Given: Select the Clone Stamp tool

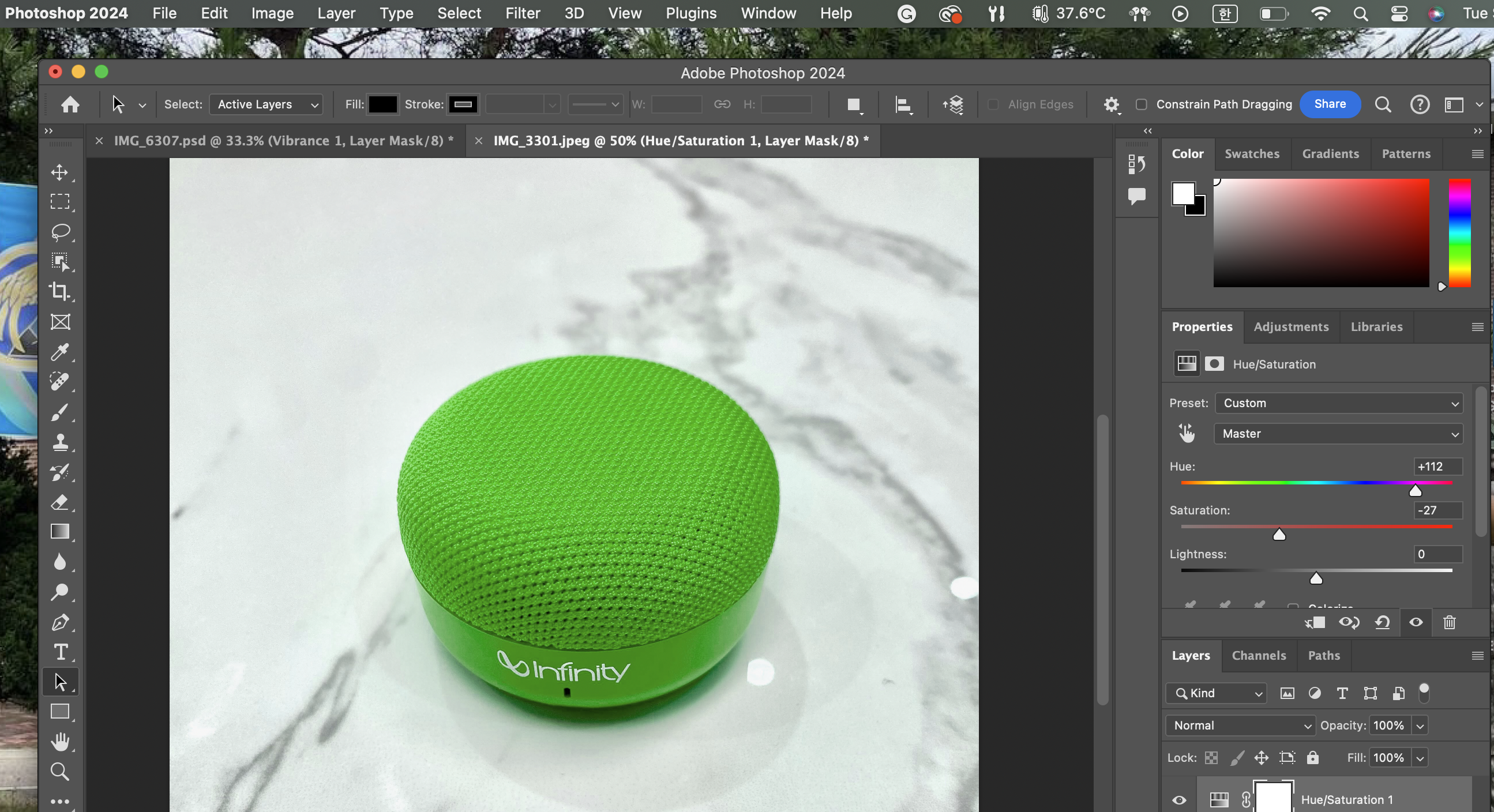Looking at the screenshot, I should tap(60, 442).
